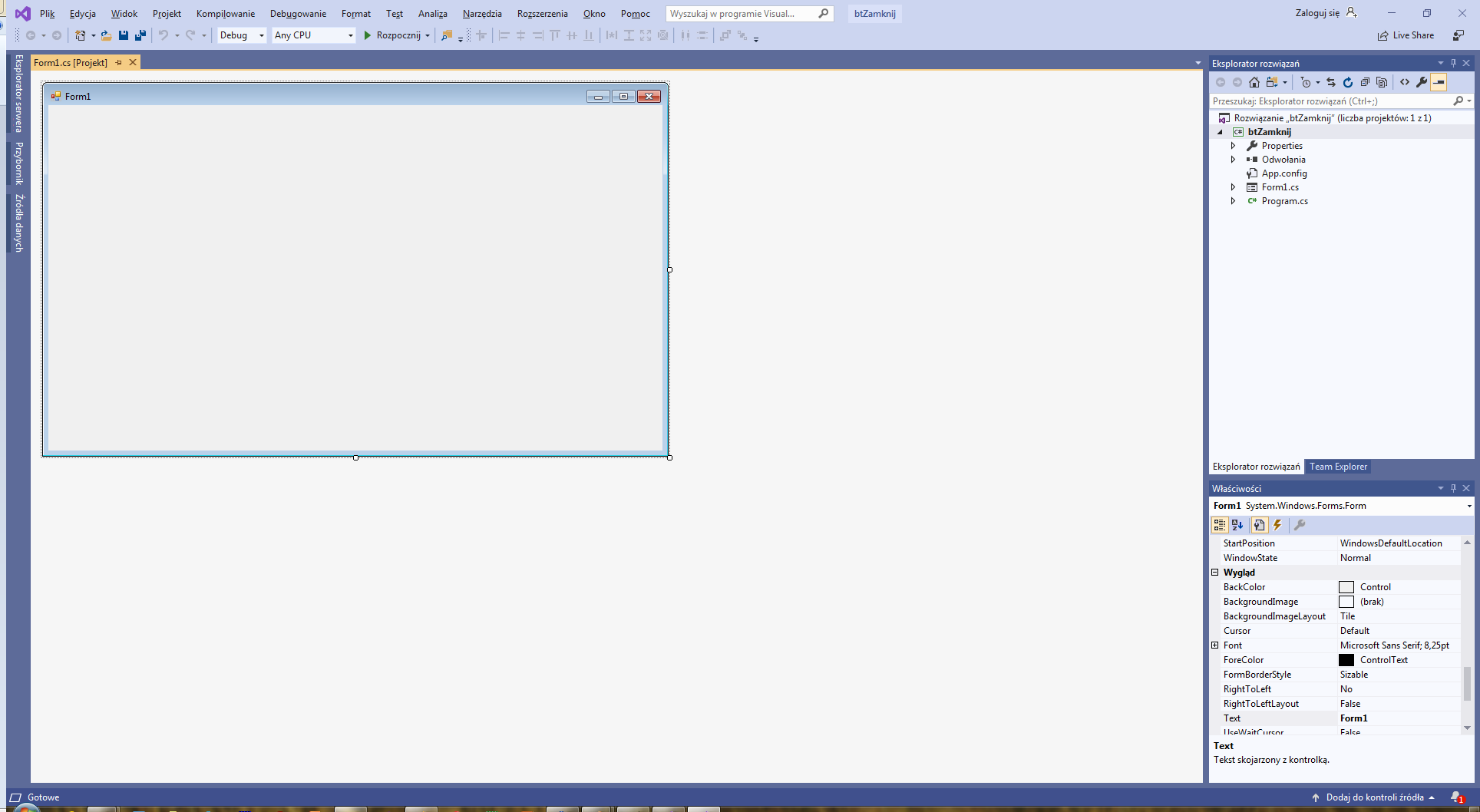
Task: Collapse the btZamknij project node
Action: 1220,132
